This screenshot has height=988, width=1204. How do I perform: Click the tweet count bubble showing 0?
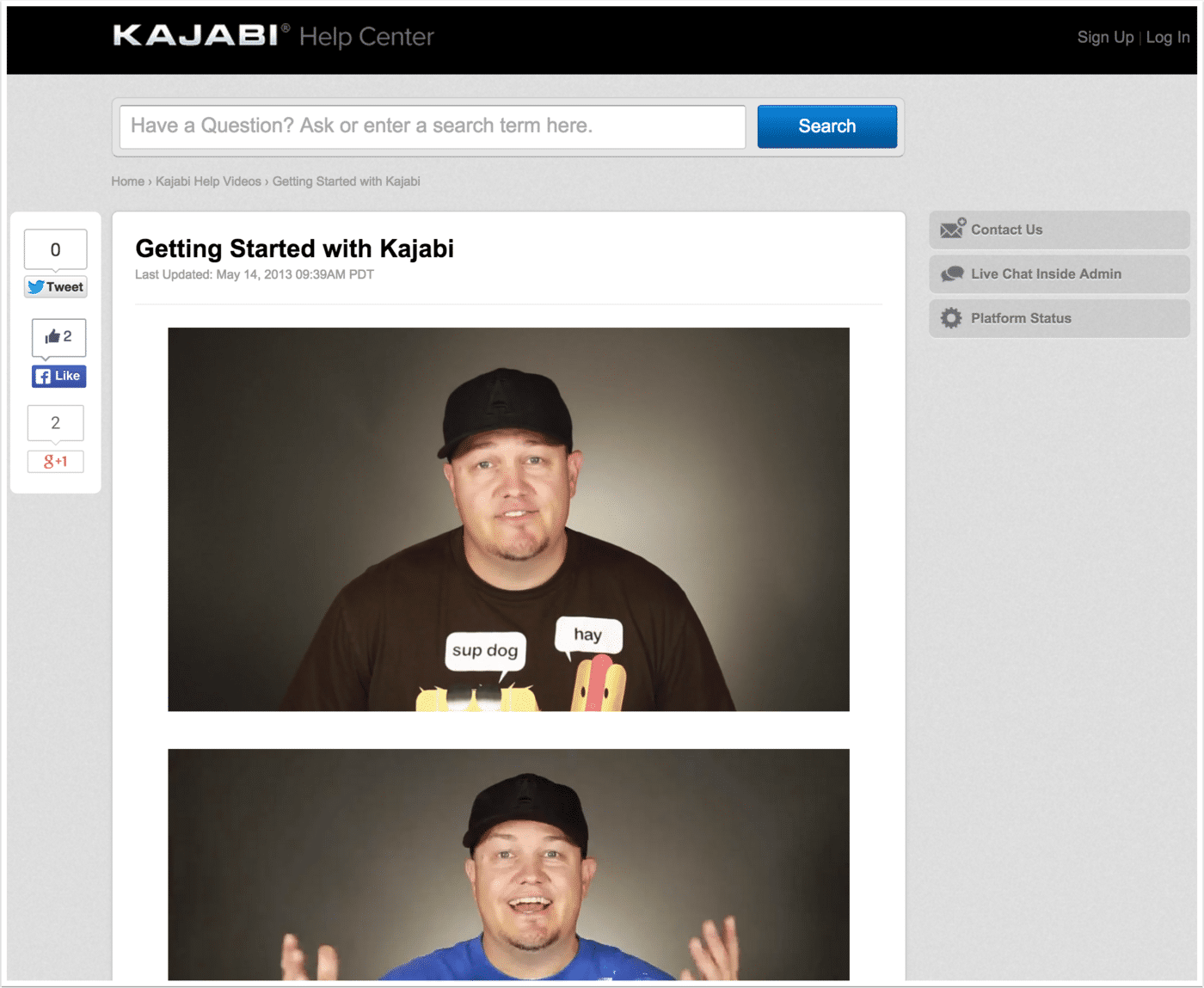click(x=56, y=249)
